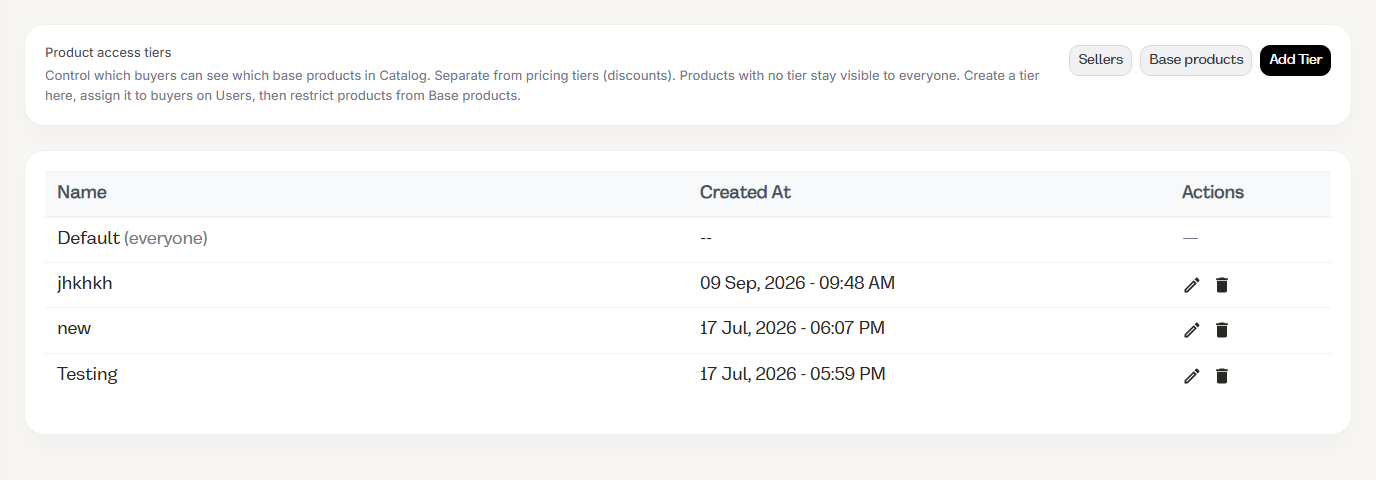Delete the new tier with trash icon
Screen dimensions: 1376x480
1221,330
